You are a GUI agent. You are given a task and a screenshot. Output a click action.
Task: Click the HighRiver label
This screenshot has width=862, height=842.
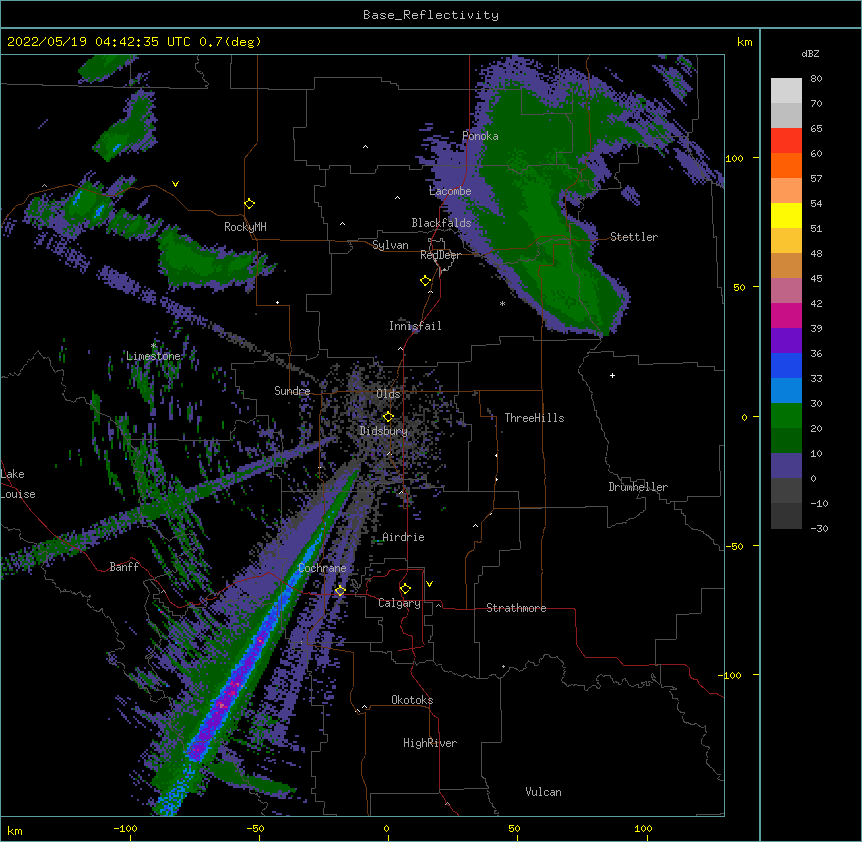430,743
